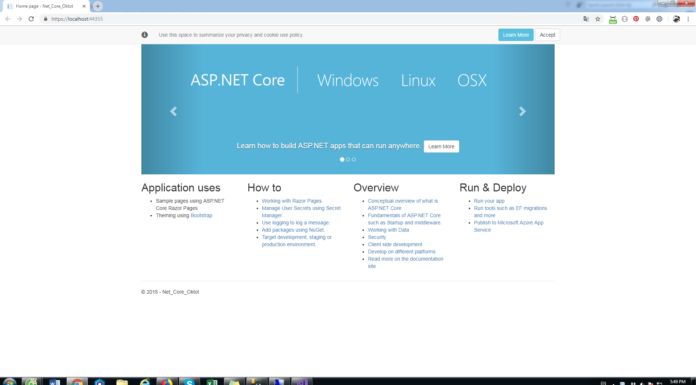Switch to Google Chrome in taskbar
The width and height of the screenshot is (696, 385).
point(77,382)
